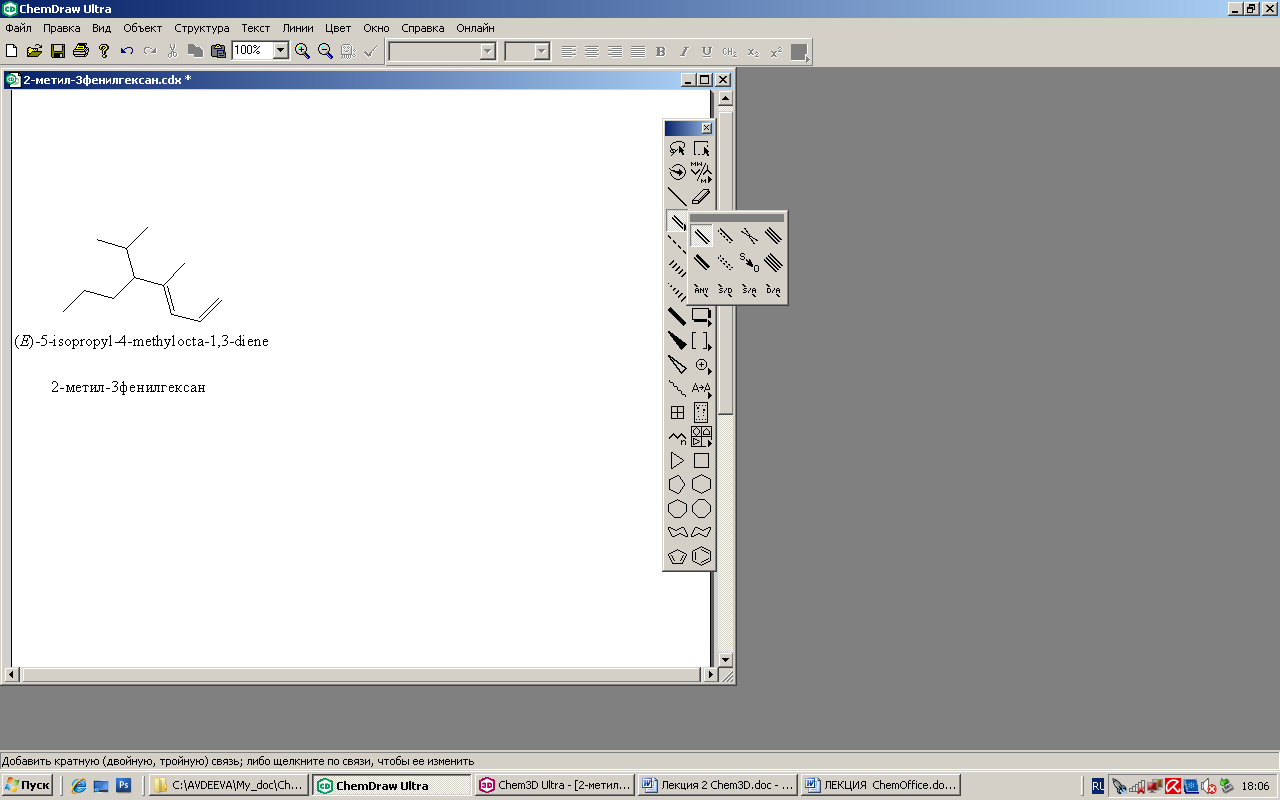1280x800 pixels.
Task: Toggle Italic text formatting
Action: point(684,51)
